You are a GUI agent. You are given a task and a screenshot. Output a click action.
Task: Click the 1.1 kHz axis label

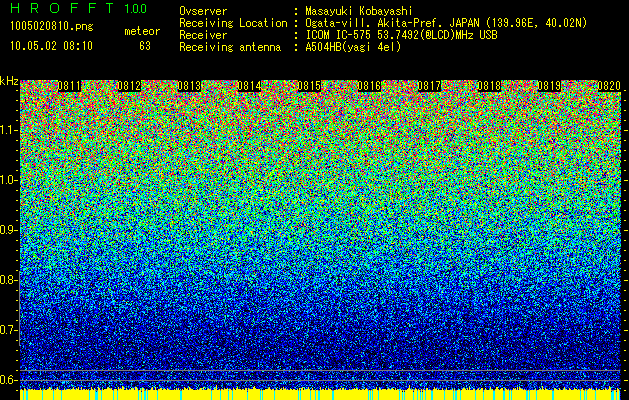pyautogui.click(x=8, y=130)
